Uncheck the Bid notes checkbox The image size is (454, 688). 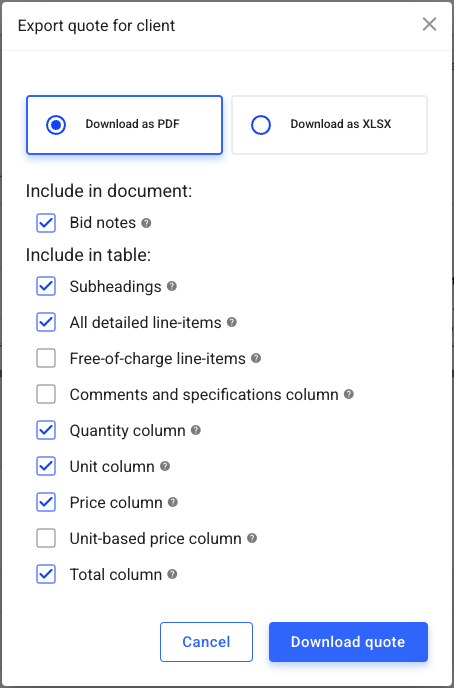[x=46, y=223]
